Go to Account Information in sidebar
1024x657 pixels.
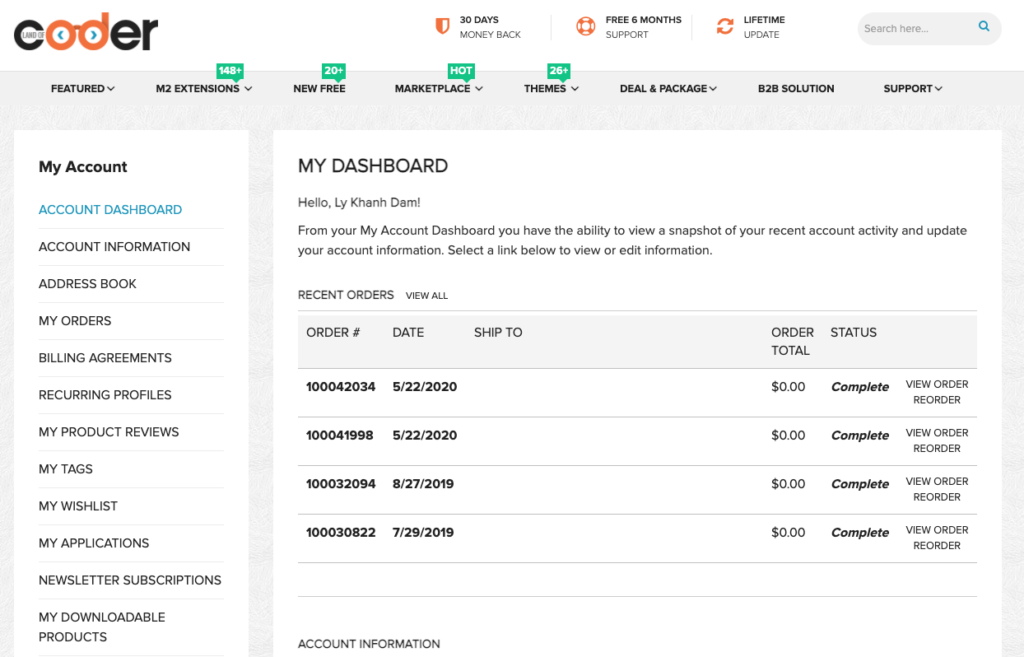(114, 247)
